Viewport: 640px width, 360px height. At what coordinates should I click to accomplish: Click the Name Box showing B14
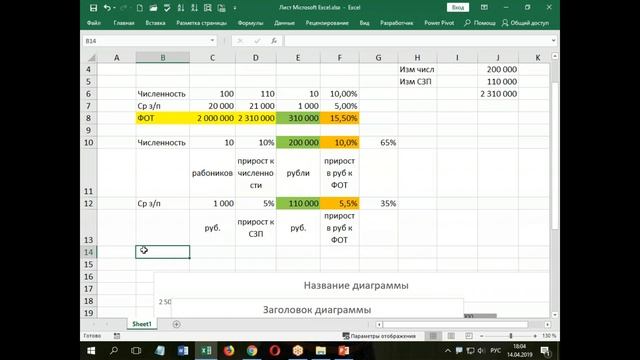(x=146, y=41)
